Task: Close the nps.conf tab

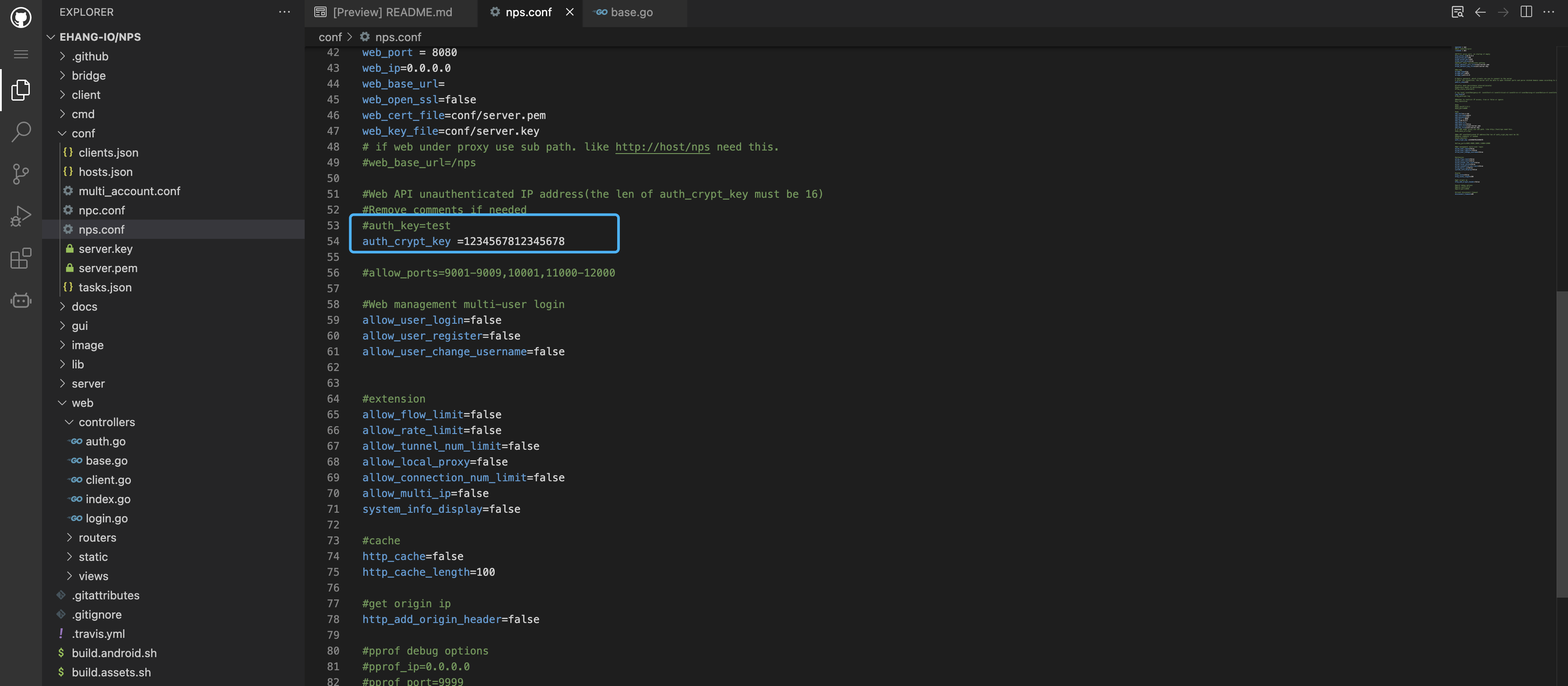Action: tap(569, 12)
